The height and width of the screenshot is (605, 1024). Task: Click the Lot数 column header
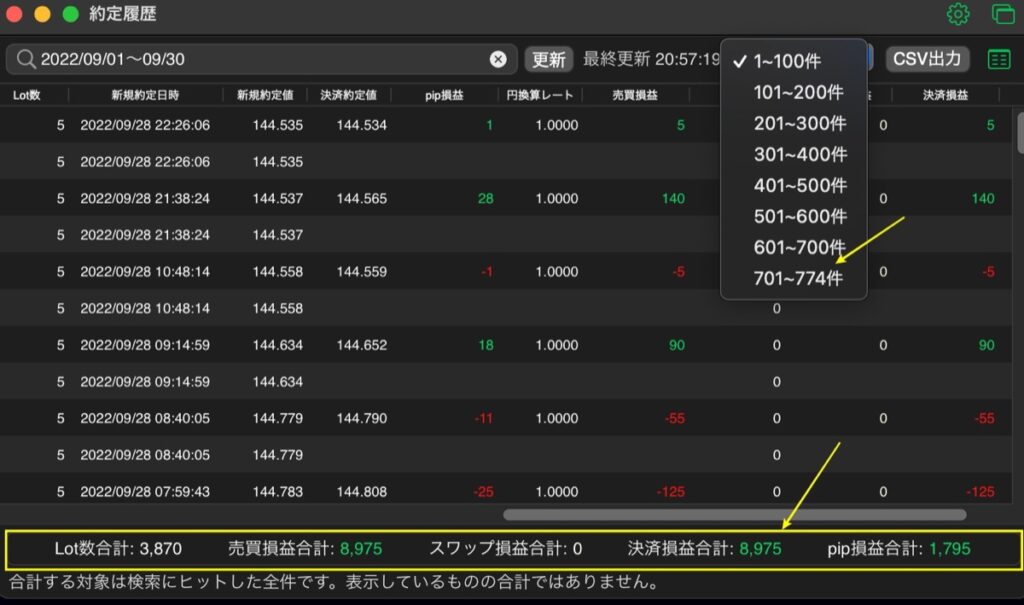[x=27, y=95]
